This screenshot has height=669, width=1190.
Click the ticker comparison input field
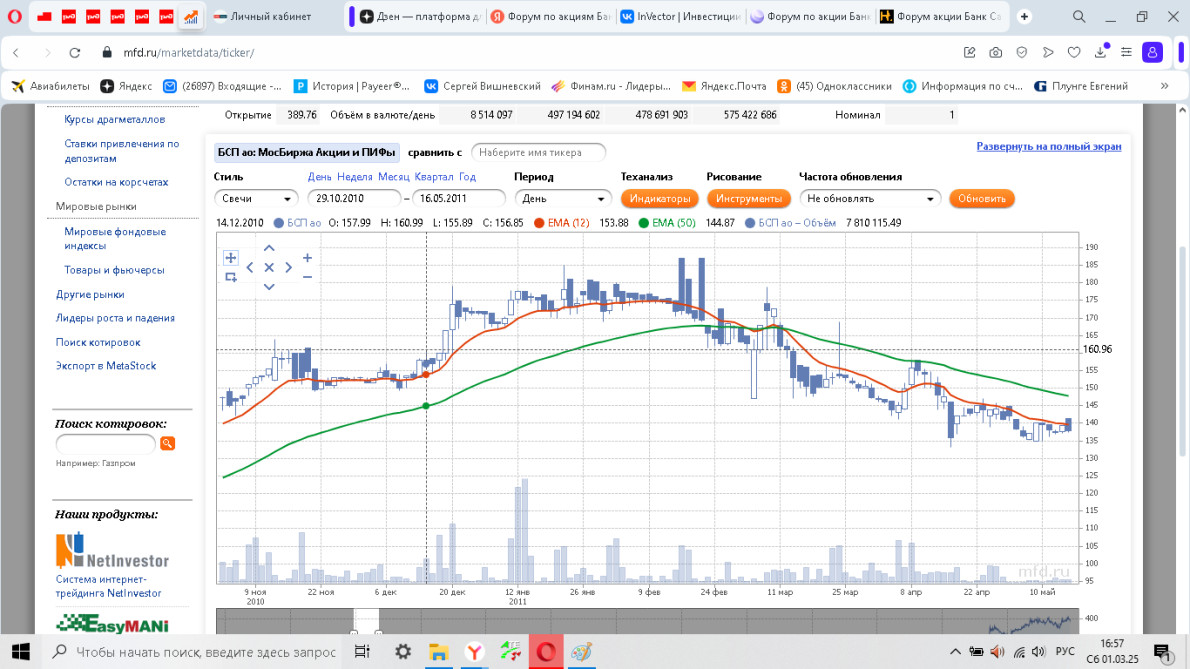click(539, 152)
